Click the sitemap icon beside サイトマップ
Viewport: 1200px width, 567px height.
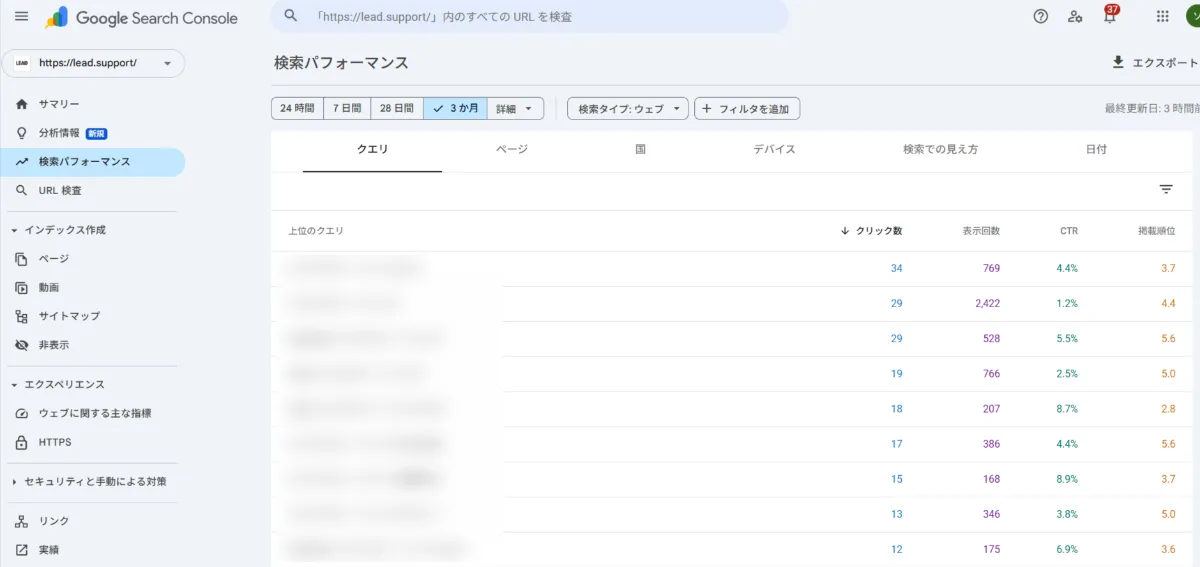pos(22,316)
